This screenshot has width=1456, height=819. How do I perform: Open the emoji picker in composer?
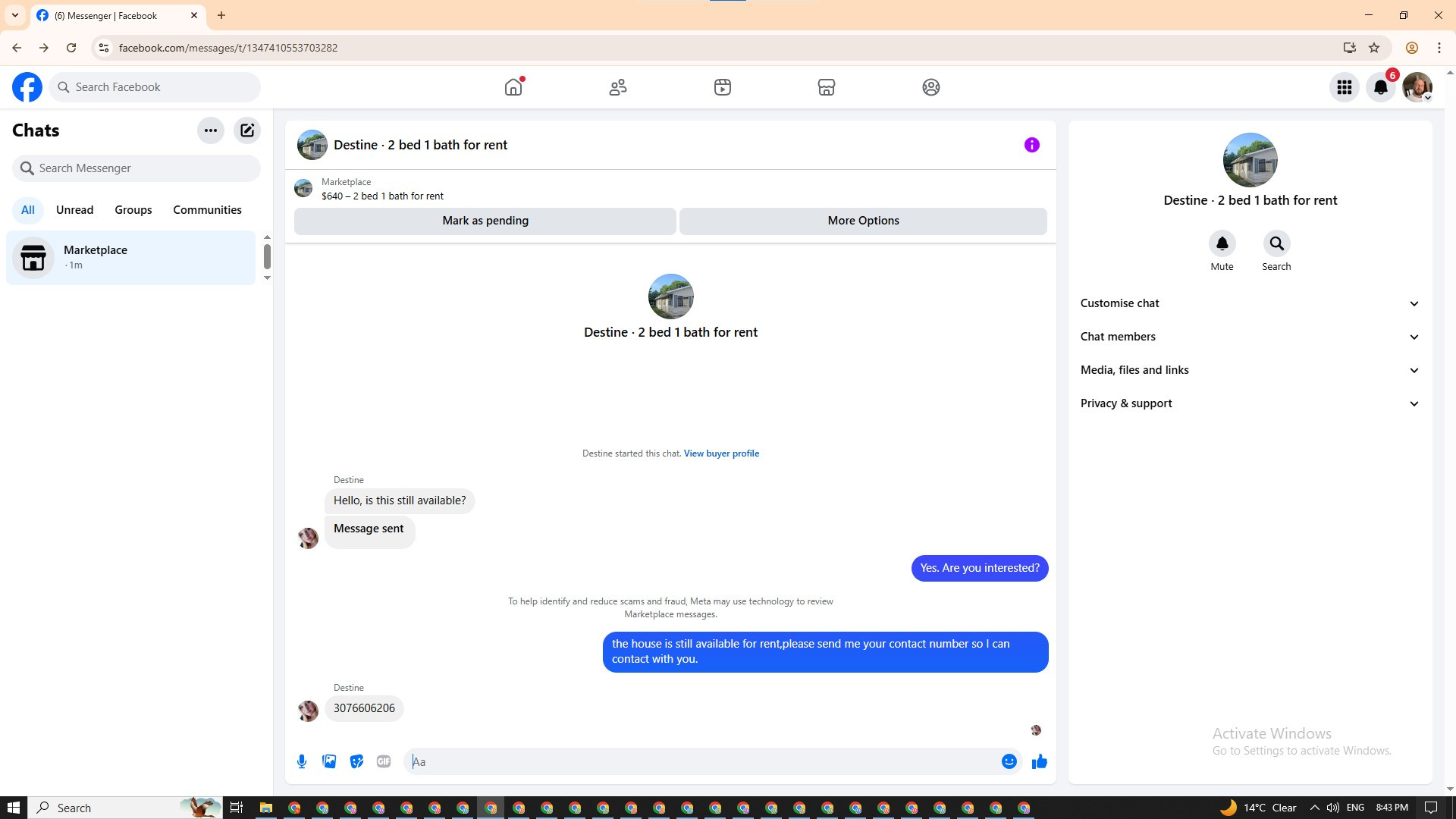(1009, 761)
